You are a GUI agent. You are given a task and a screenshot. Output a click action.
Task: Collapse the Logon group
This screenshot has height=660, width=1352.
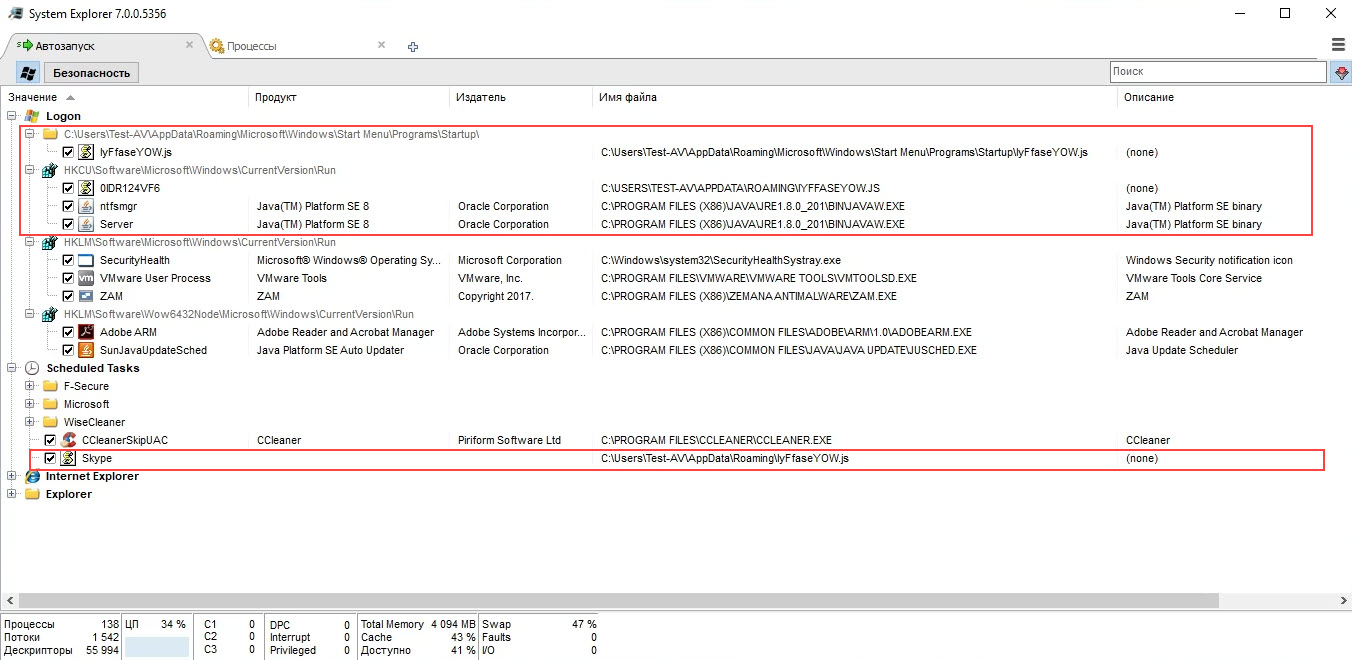[11, 116]
